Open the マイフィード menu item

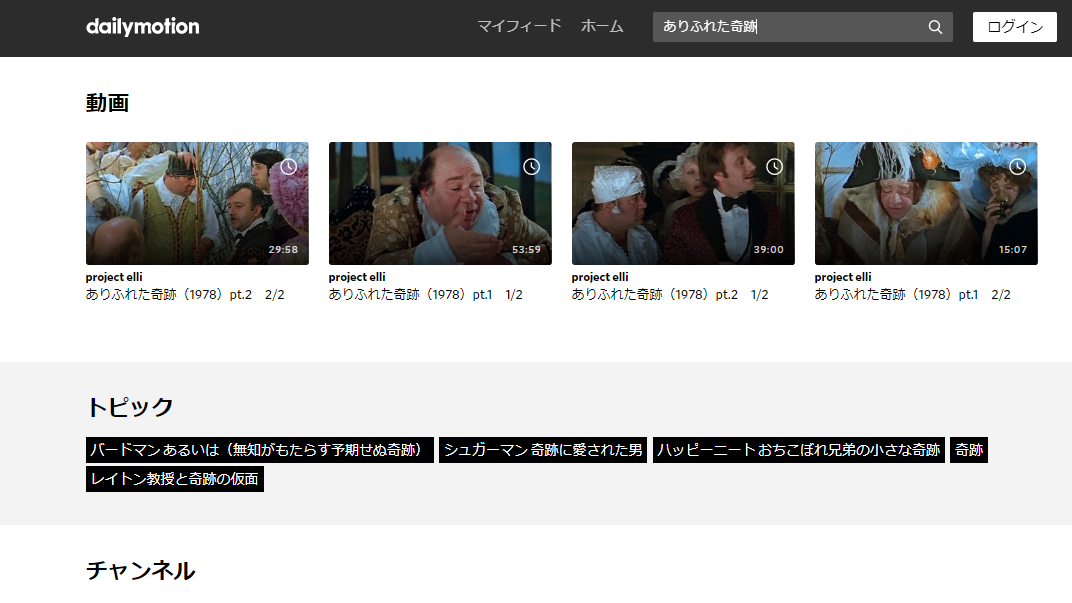(519, 26)
